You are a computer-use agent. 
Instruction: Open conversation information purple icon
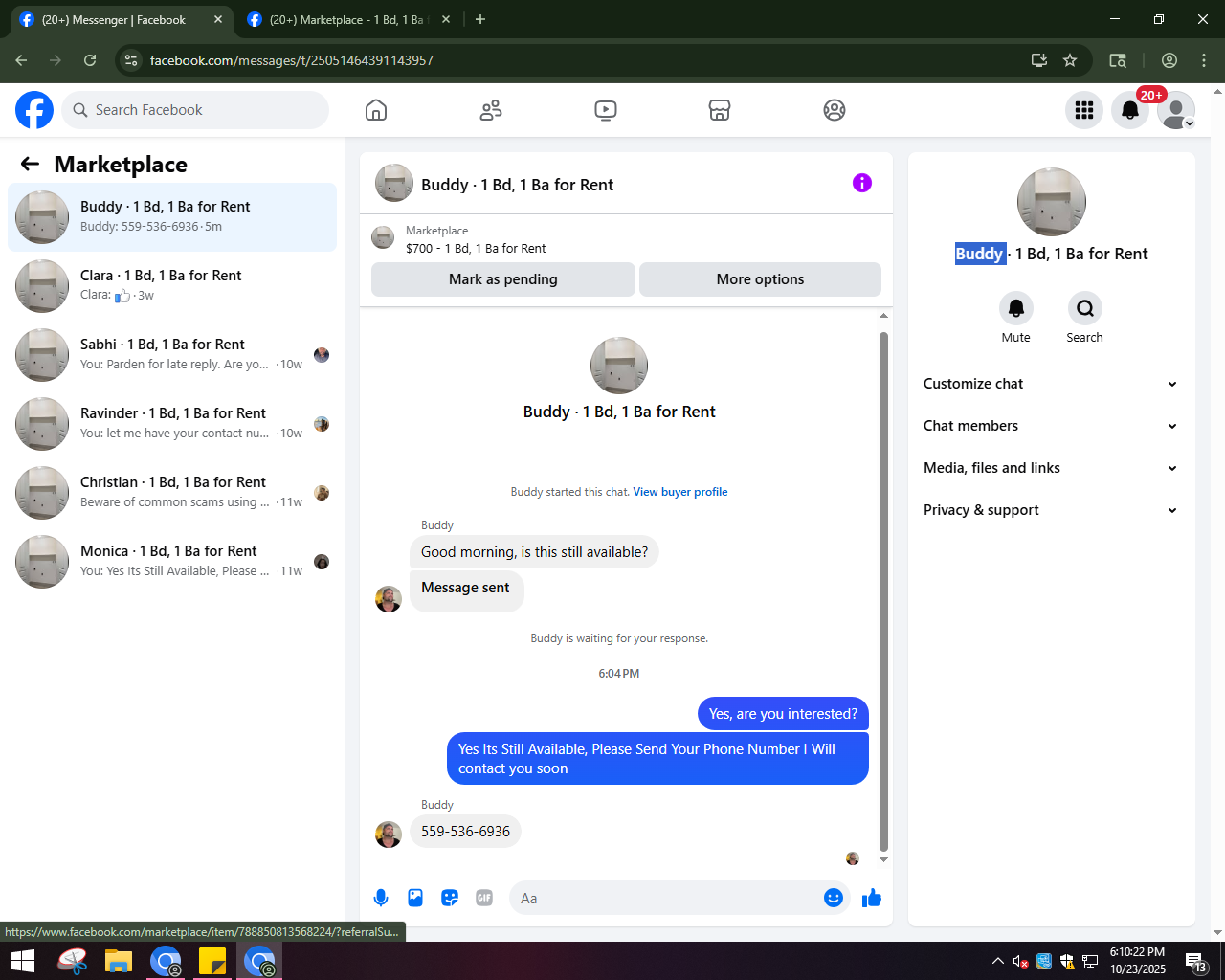[862, 183]
